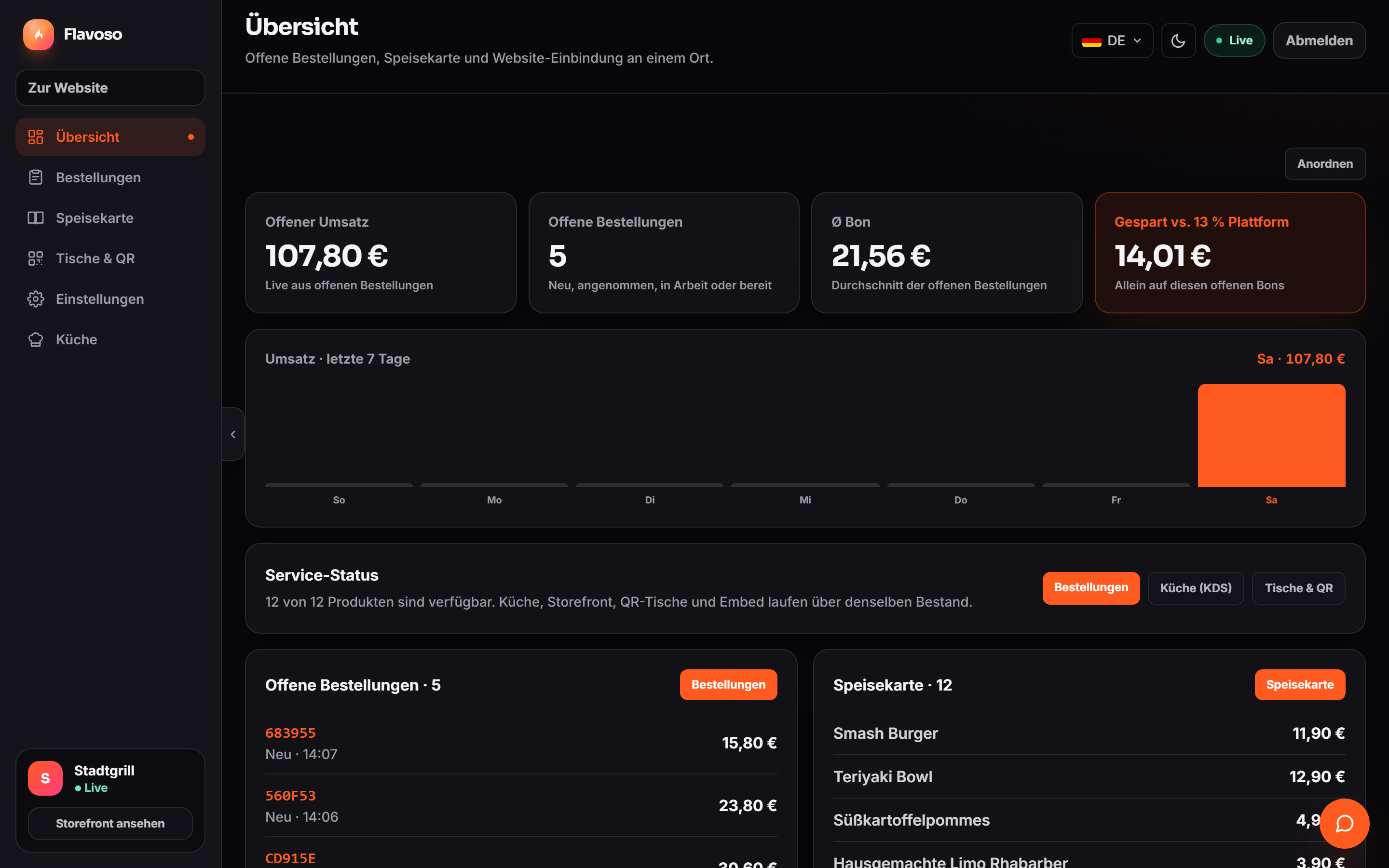Click the Smash Burger menu row
Viewport: 1389px width, 868px height.
click(x=1089, y=733)
